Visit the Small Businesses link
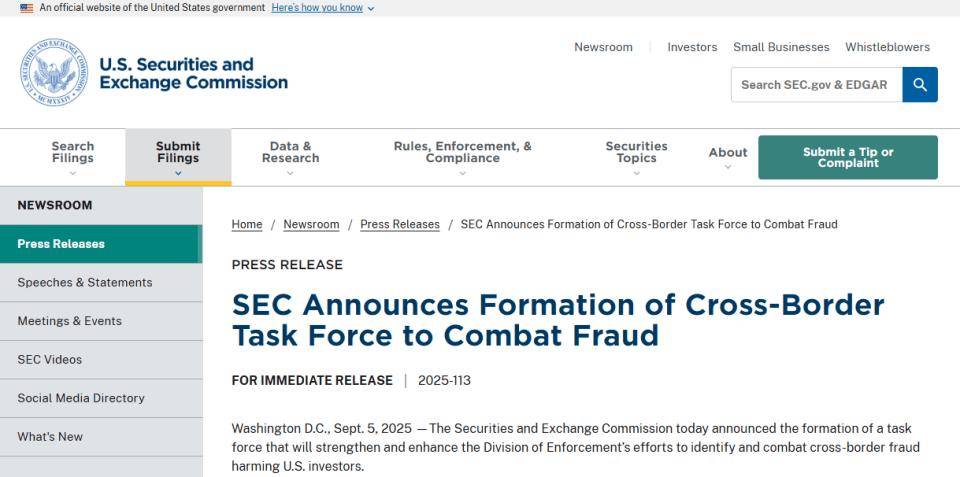 pos(781,47)
